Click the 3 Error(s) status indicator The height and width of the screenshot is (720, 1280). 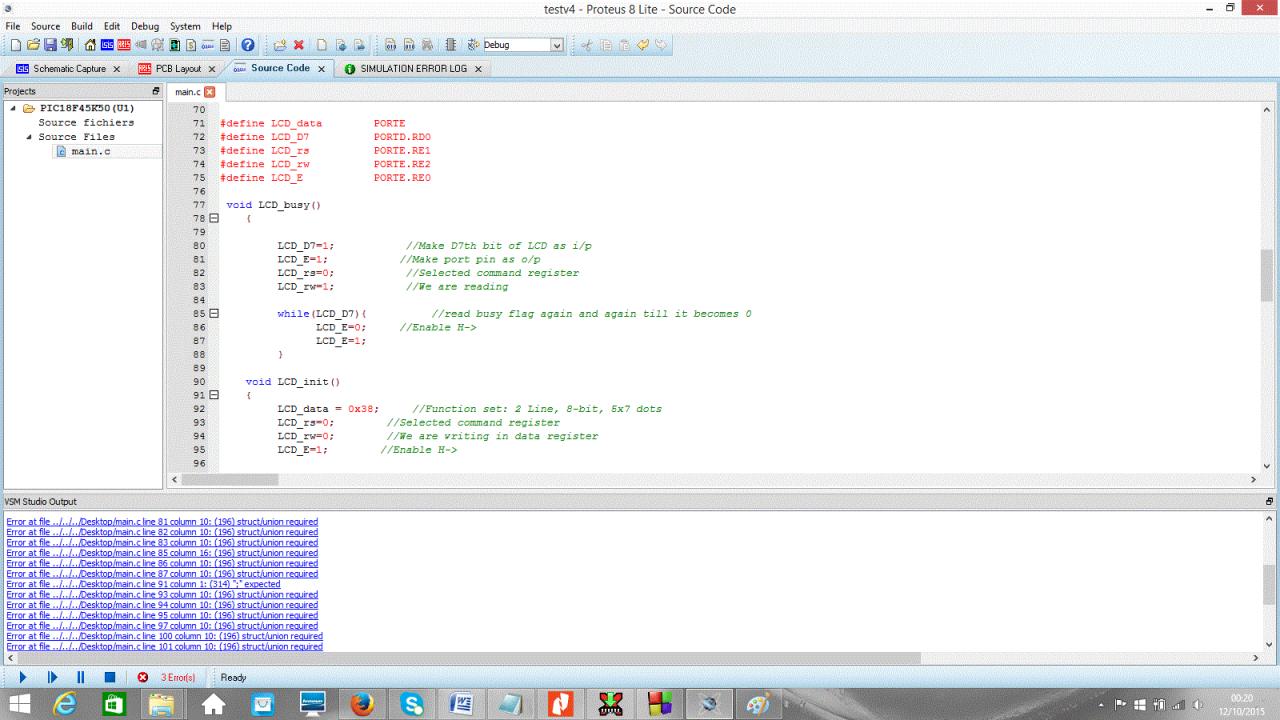[x=166, y=677]
